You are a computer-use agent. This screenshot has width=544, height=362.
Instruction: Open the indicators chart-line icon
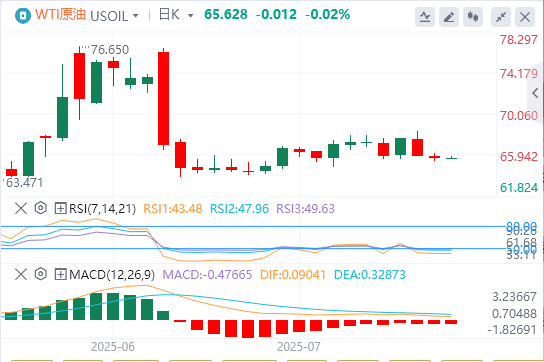pyautogui.click(x=425, y=17)
